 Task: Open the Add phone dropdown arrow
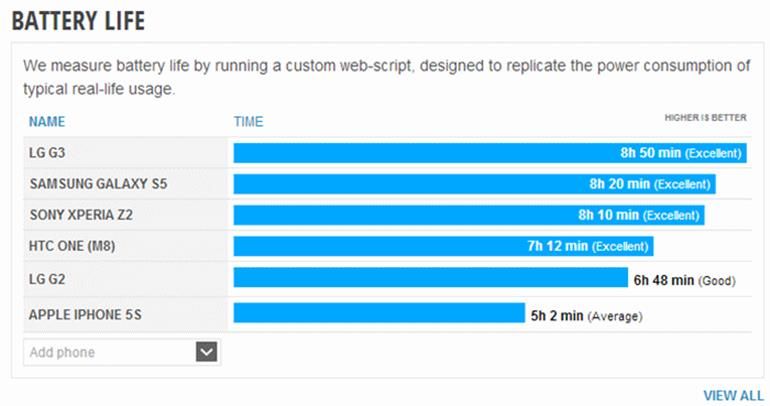(207, 351)
